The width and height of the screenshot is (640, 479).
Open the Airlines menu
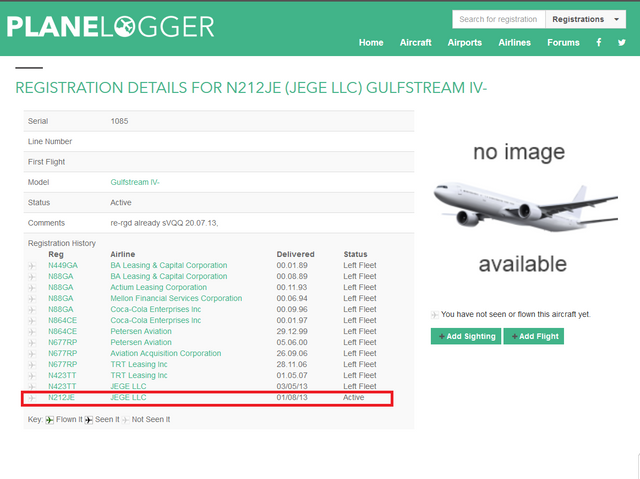tap(514, 42)
